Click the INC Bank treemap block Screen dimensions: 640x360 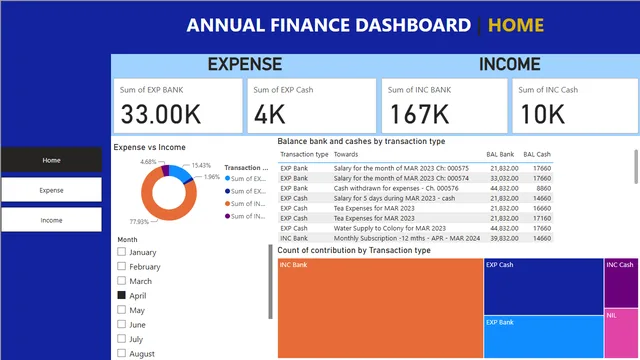coord(380,308)
